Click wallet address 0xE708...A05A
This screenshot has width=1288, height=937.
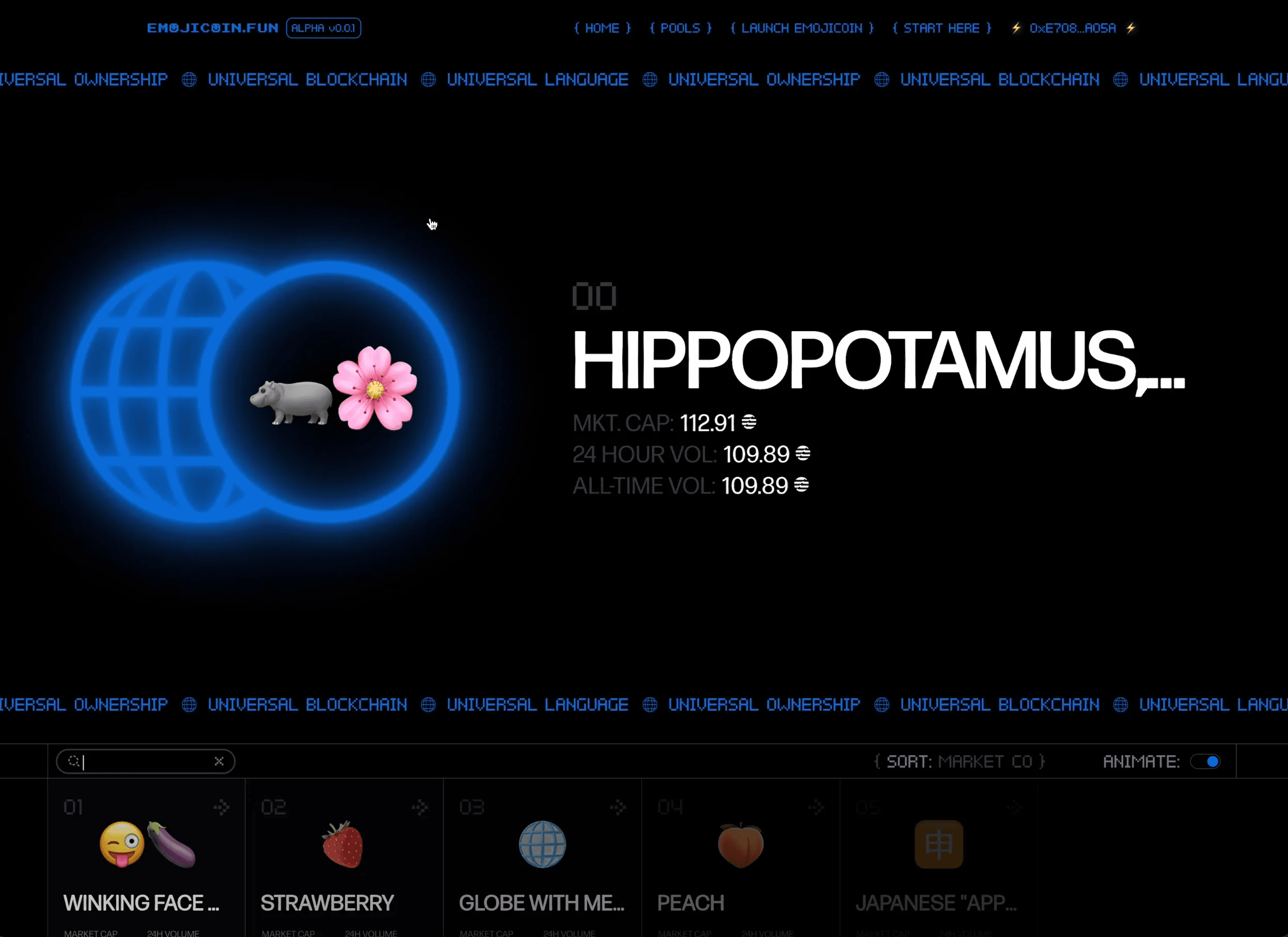click(x=1073, y=28)
